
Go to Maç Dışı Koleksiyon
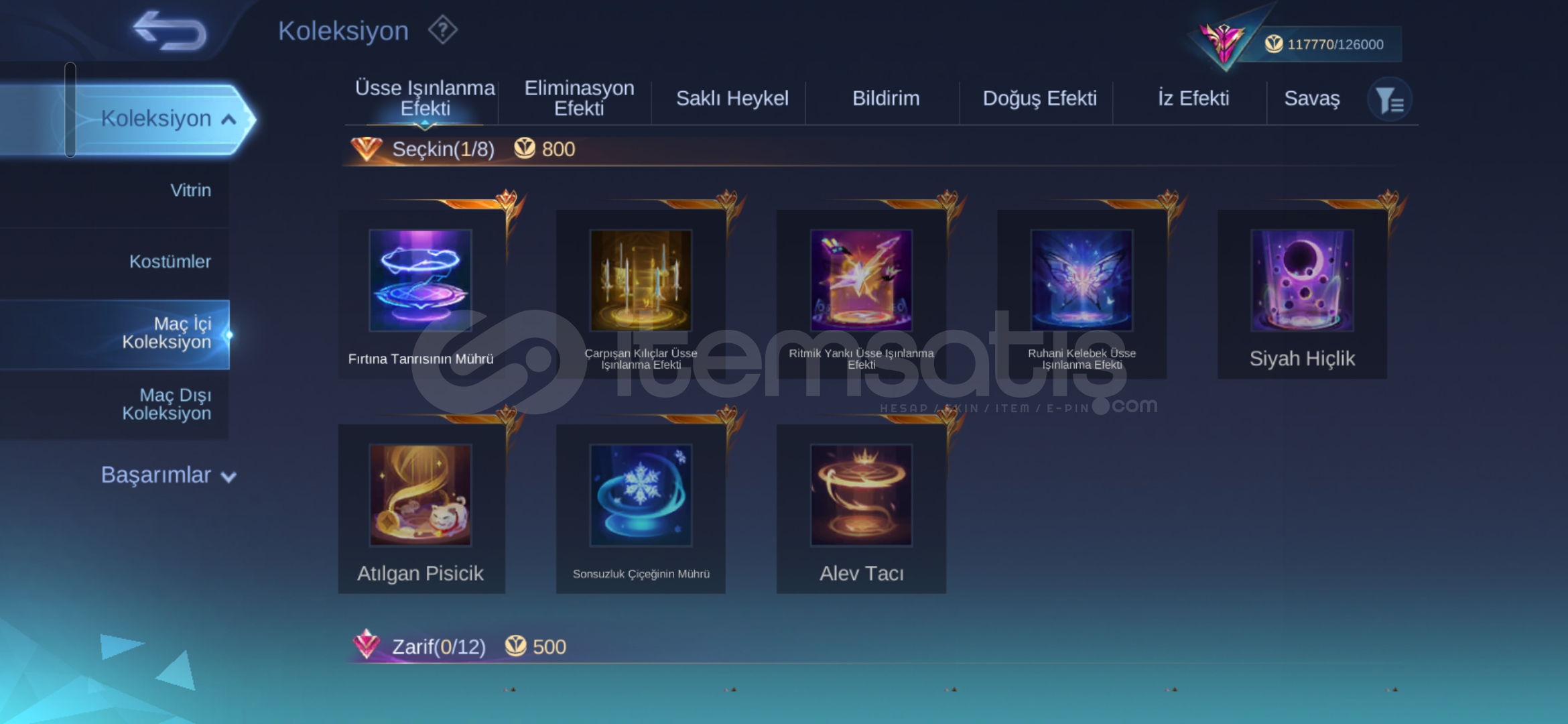click(167, 404)
